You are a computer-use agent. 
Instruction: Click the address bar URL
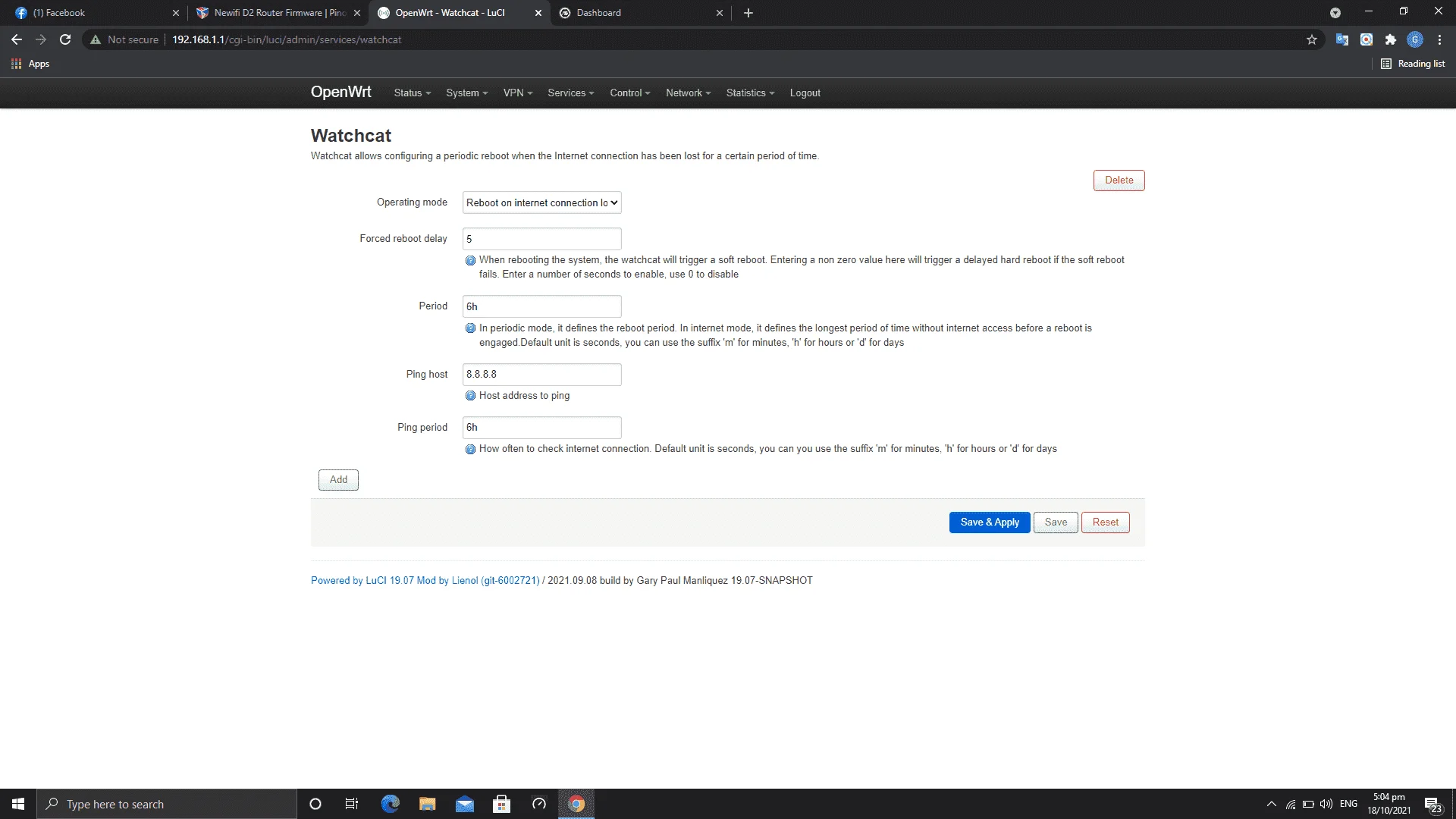point(287,39)
